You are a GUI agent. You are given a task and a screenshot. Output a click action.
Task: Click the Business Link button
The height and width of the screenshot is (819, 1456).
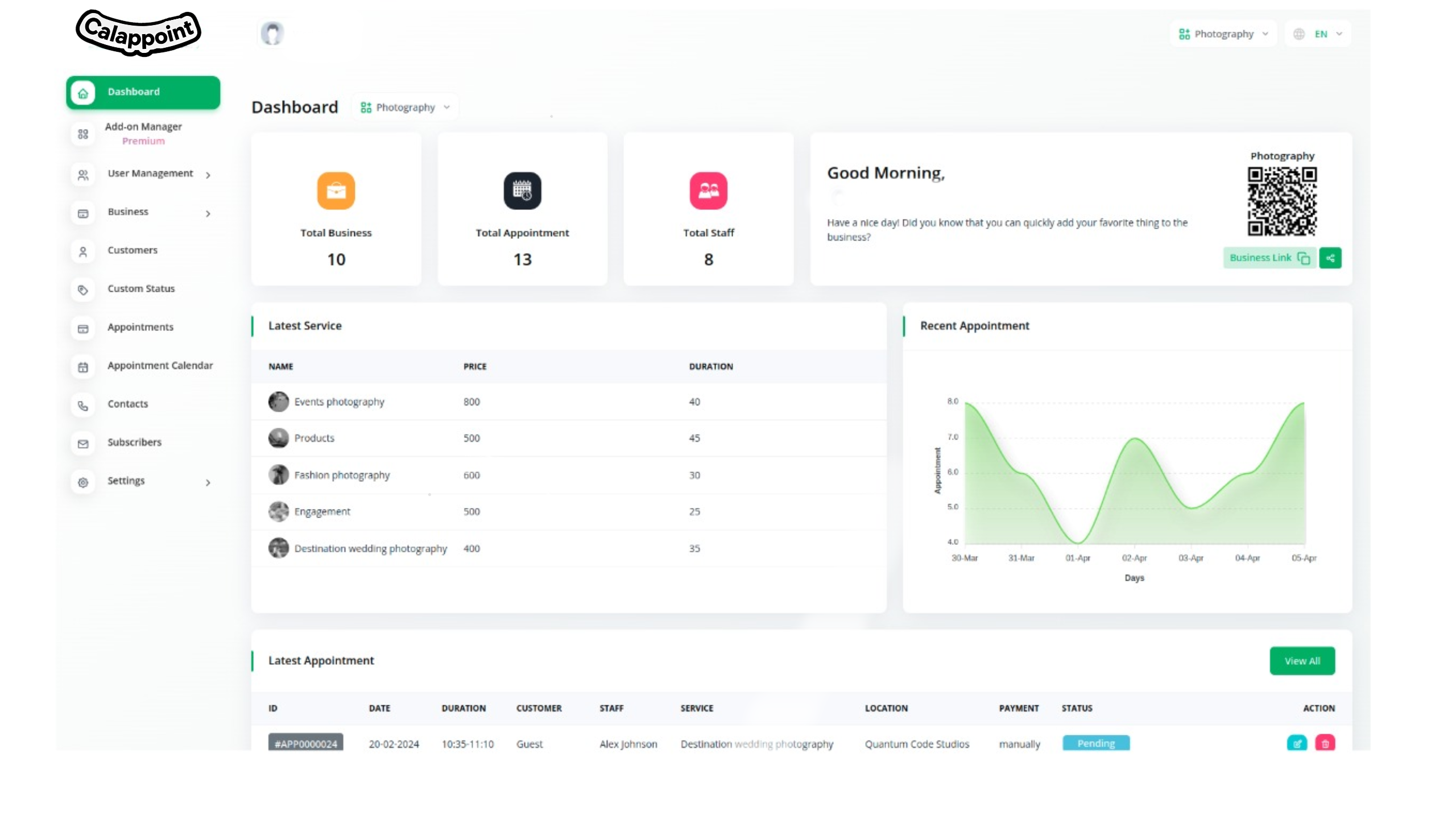point(1269,258)
